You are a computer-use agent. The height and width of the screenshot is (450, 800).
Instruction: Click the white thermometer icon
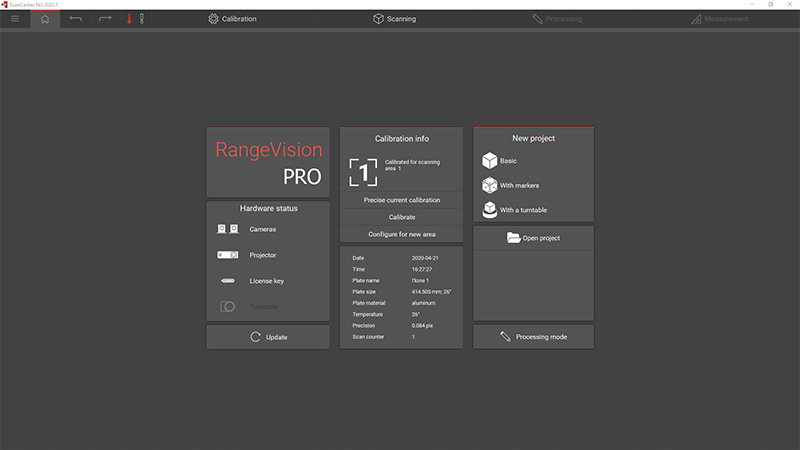pos(142,19)
